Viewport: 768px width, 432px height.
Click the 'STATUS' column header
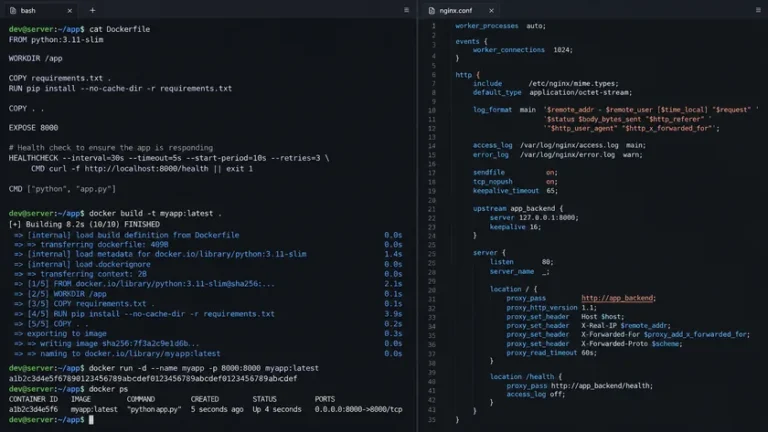pyautogui.click(x=264, y=399)
